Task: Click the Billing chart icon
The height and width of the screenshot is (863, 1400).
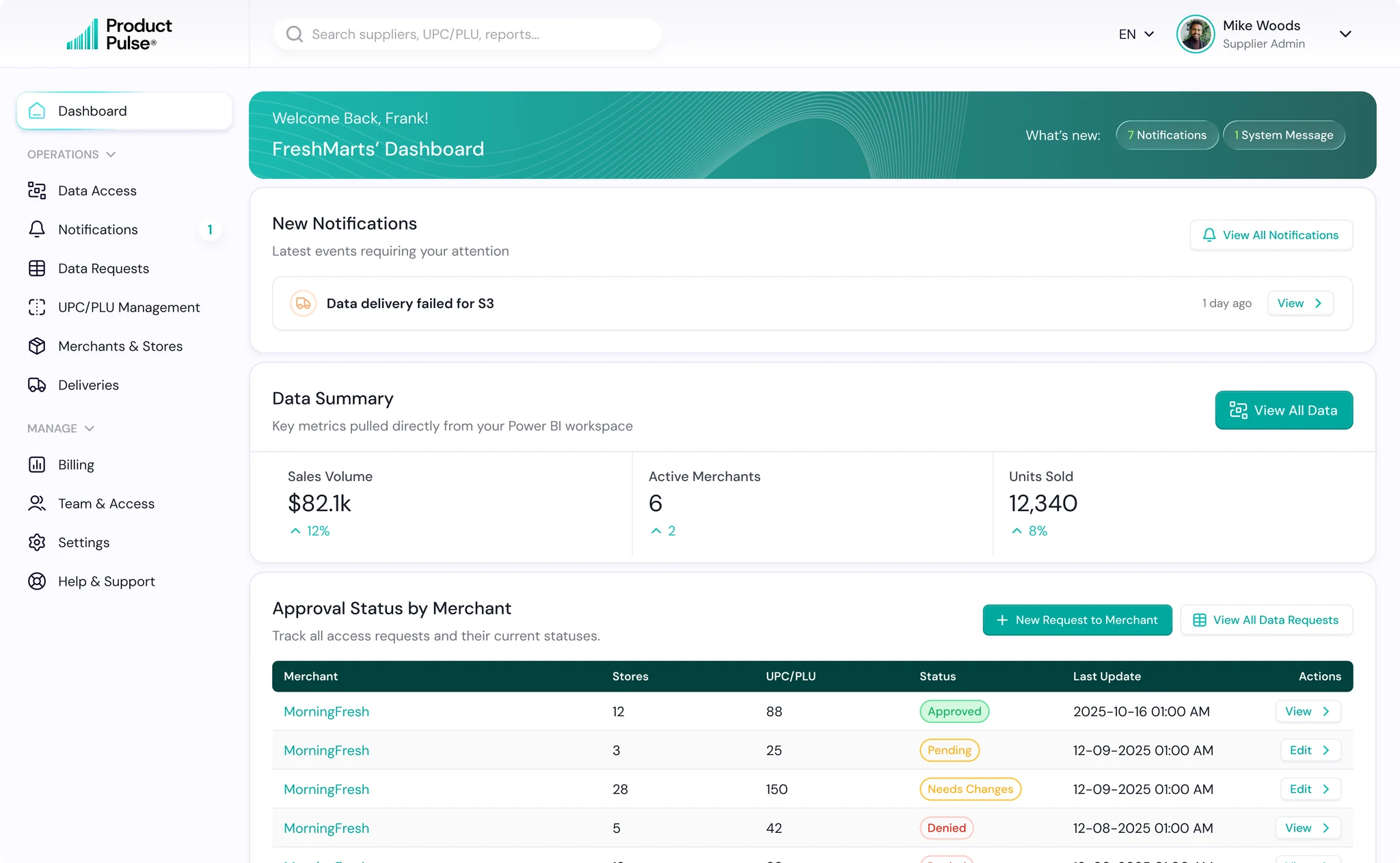Action: 37,465
